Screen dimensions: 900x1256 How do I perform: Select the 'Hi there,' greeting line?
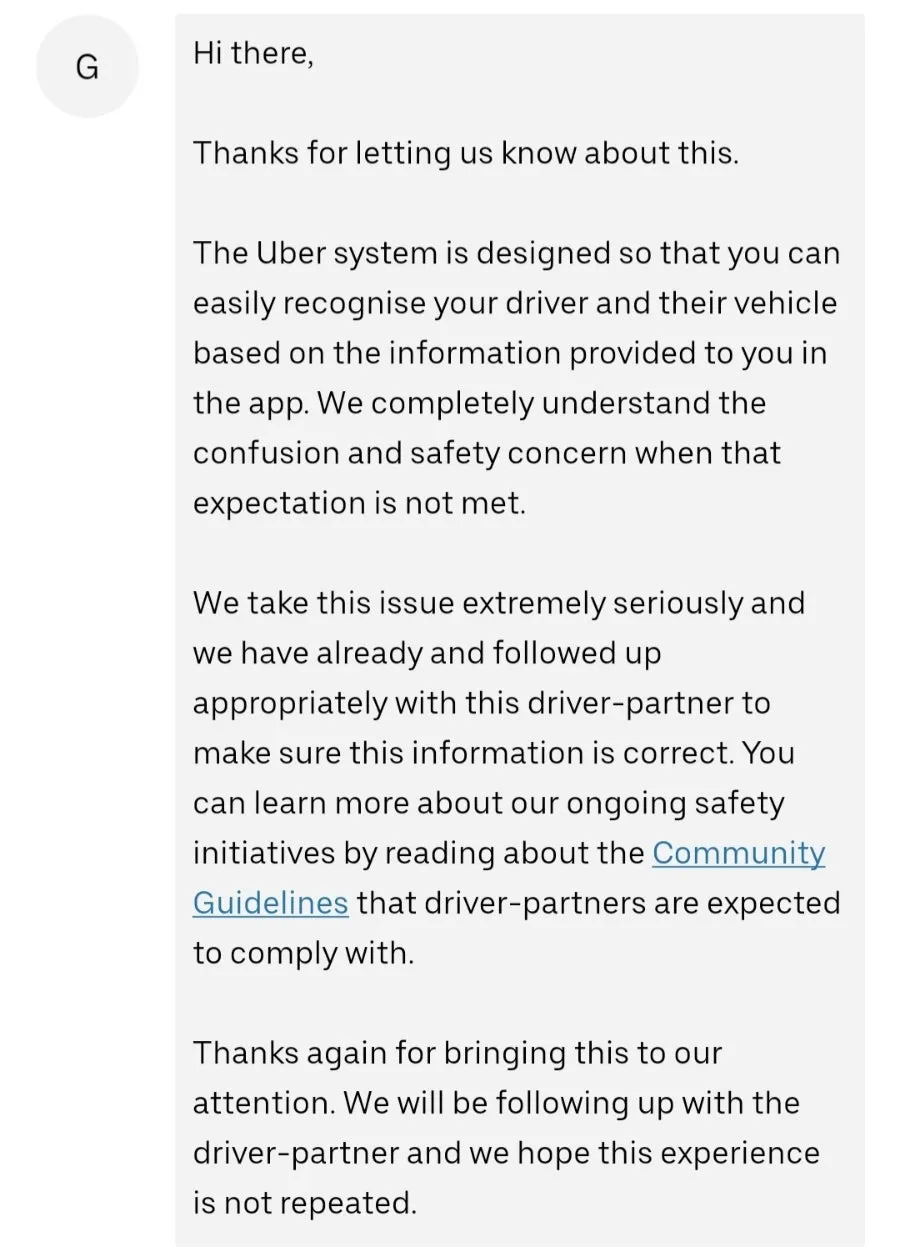253,54
